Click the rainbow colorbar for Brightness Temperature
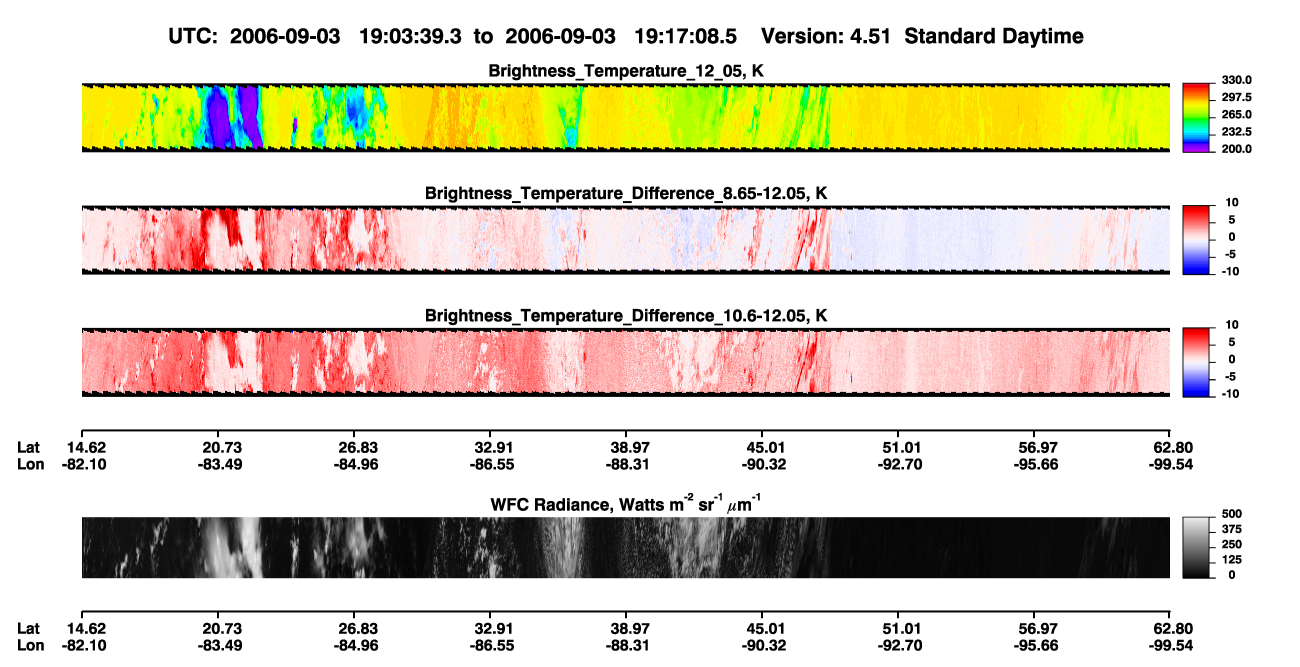 pyautogui.click(x=1196, y=117)
